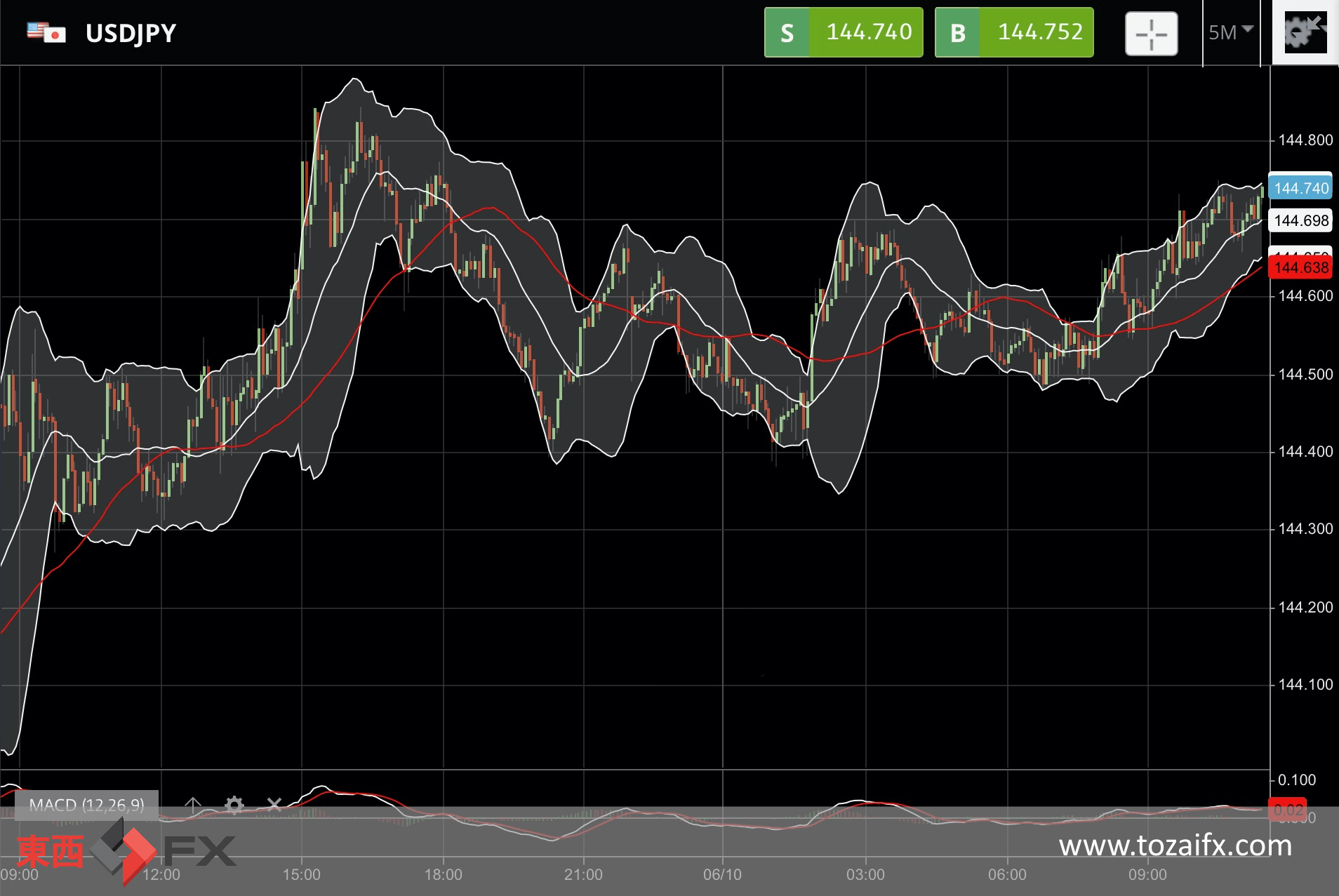
Task: Click the 15:00 time axis label
Action: 302,874
